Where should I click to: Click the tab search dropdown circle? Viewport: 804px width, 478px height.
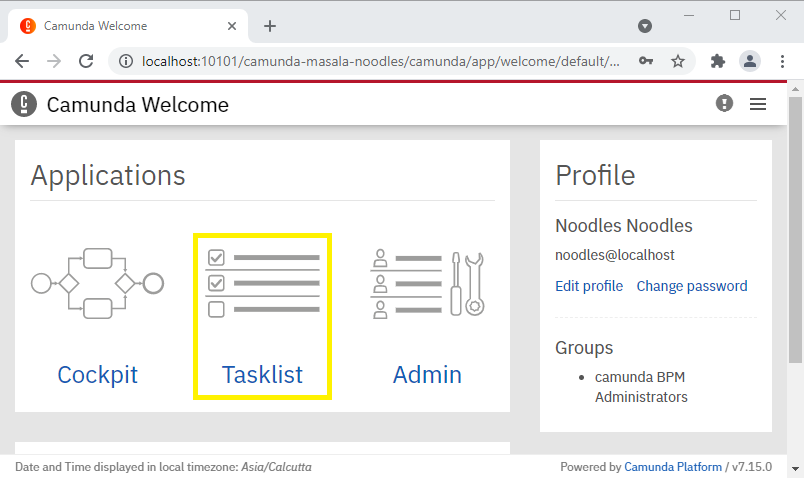645,26
